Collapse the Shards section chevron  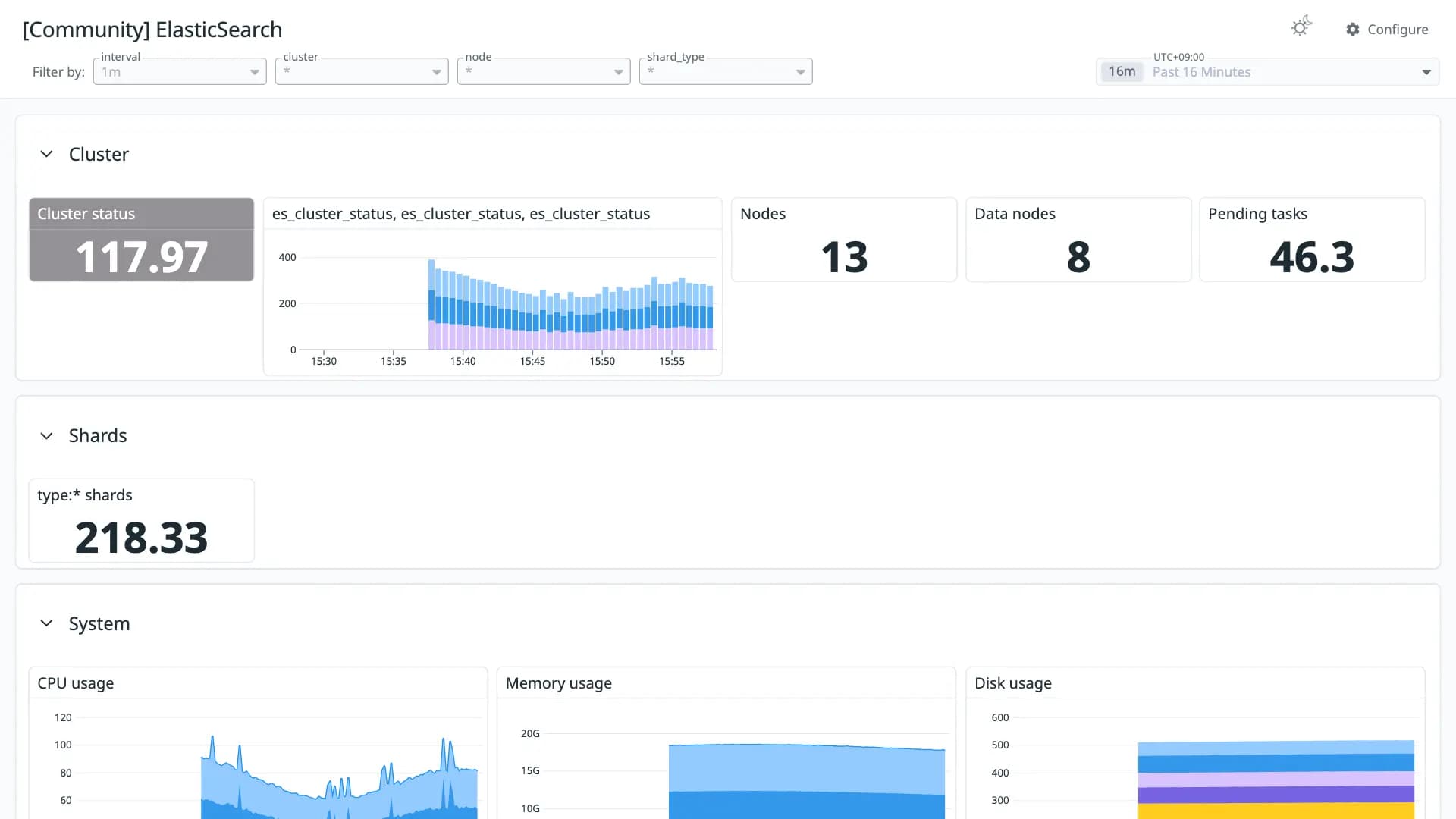click(x=46, y=435)
